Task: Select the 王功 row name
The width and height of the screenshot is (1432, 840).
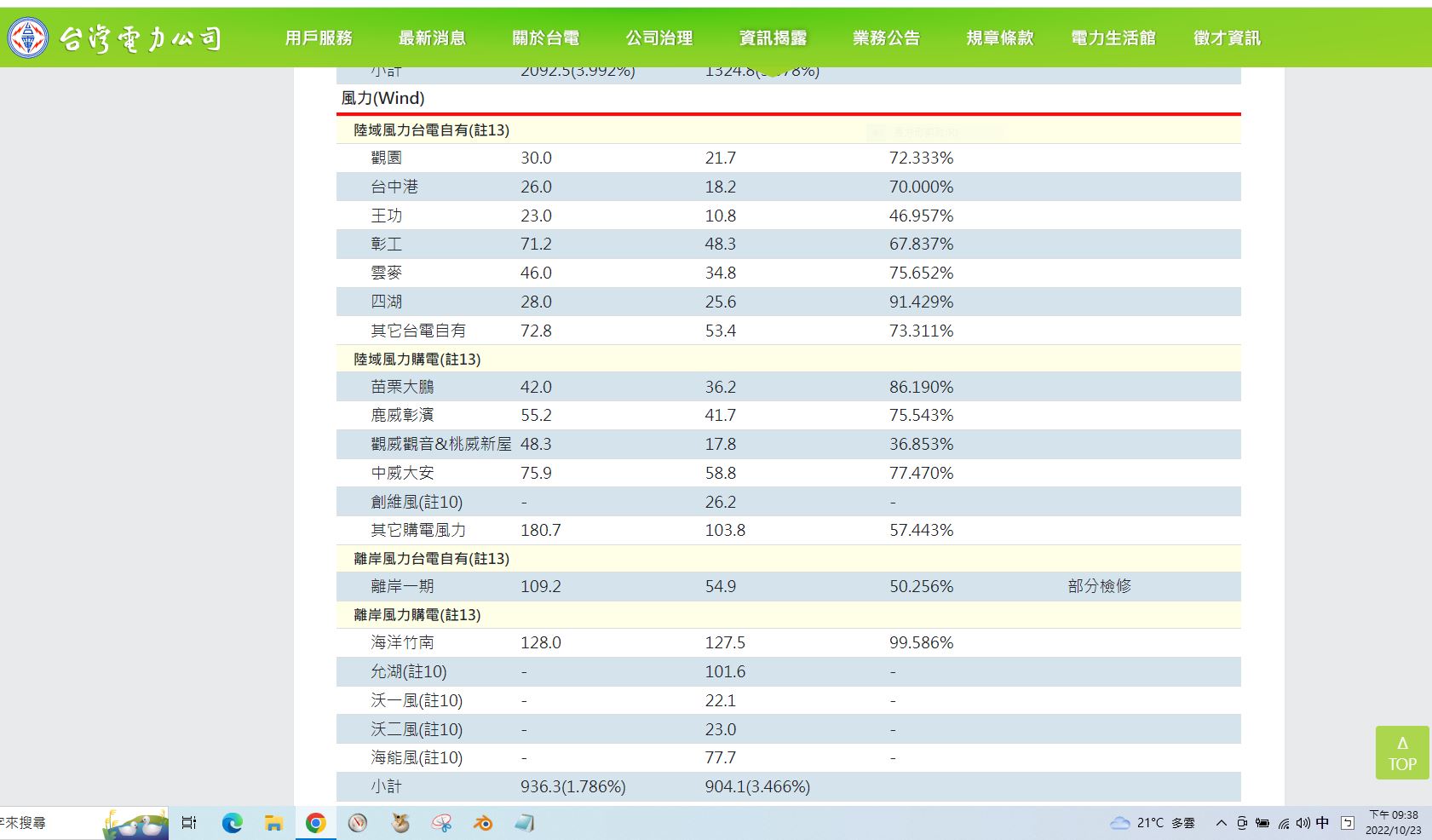Action: pos(387,216)
